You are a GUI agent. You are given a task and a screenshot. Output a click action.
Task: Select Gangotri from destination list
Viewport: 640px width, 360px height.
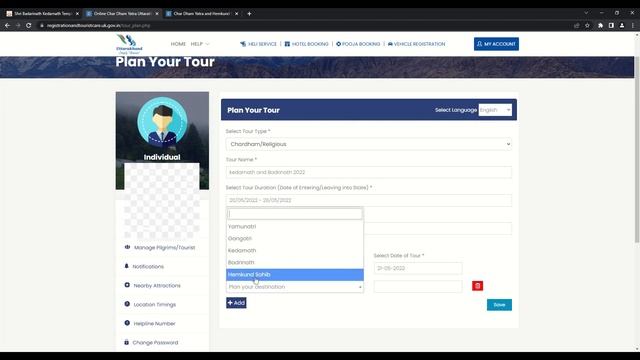295,238
